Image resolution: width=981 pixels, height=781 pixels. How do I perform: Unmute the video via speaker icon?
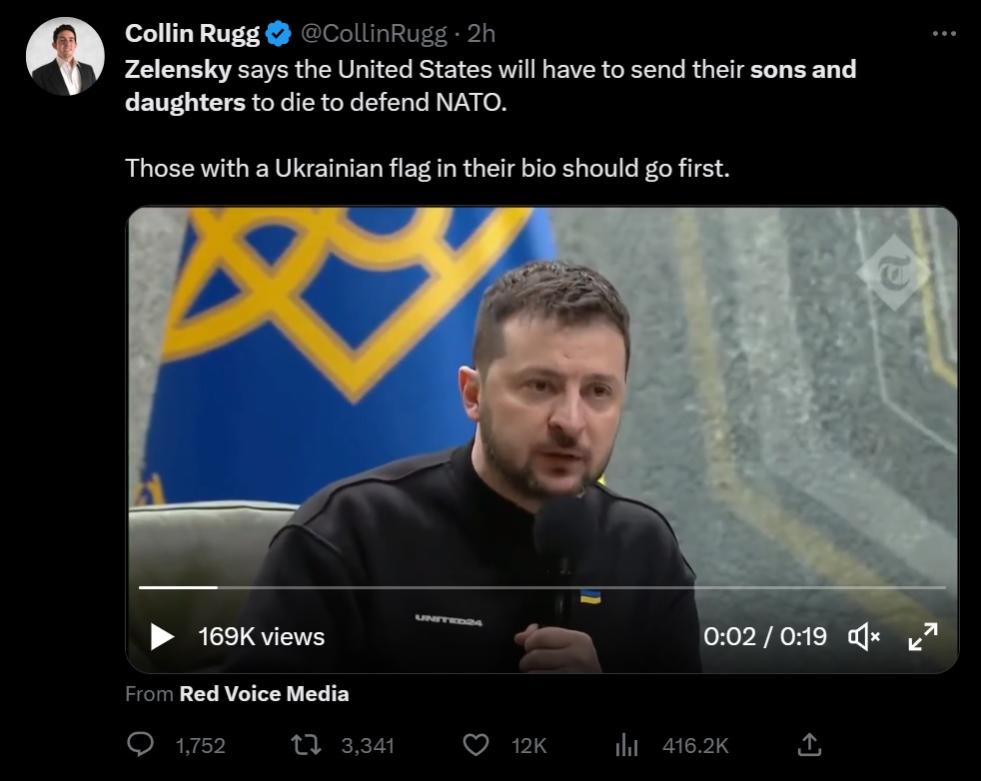pyautogui.click(x=863, y=637)
